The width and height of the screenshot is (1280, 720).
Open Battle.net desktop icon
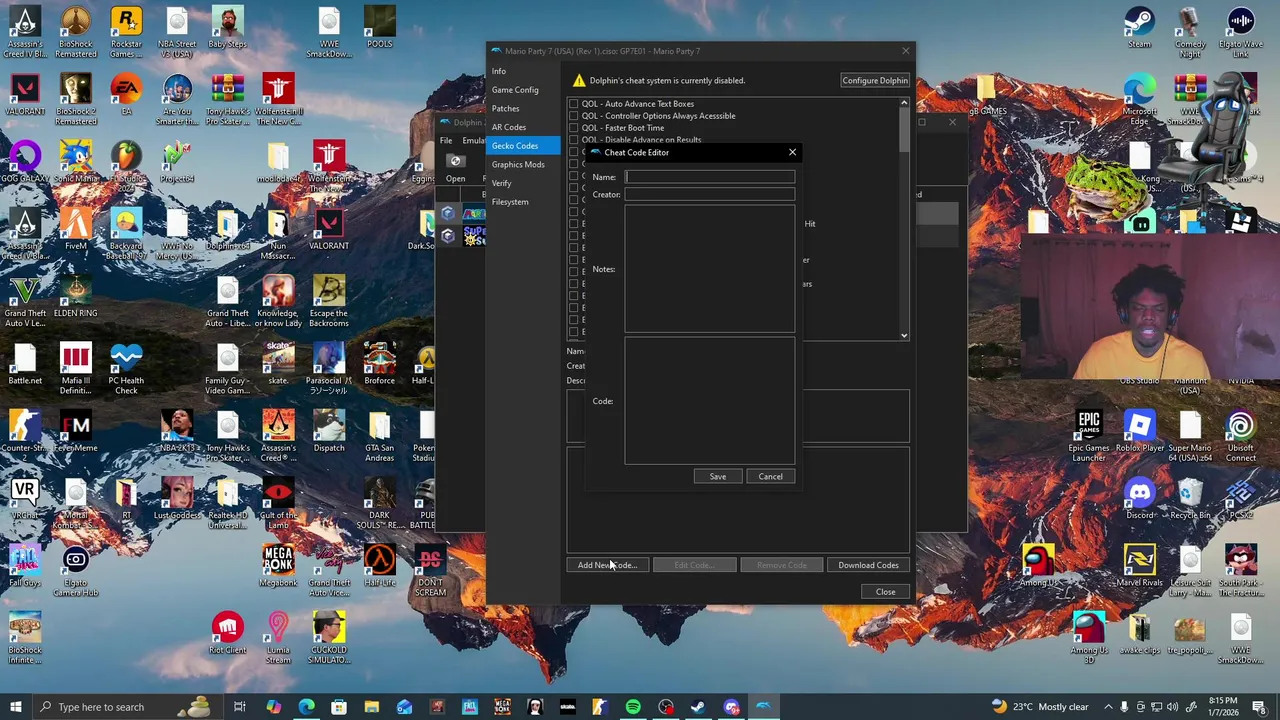pyautogui.click(x=25, y=363)
